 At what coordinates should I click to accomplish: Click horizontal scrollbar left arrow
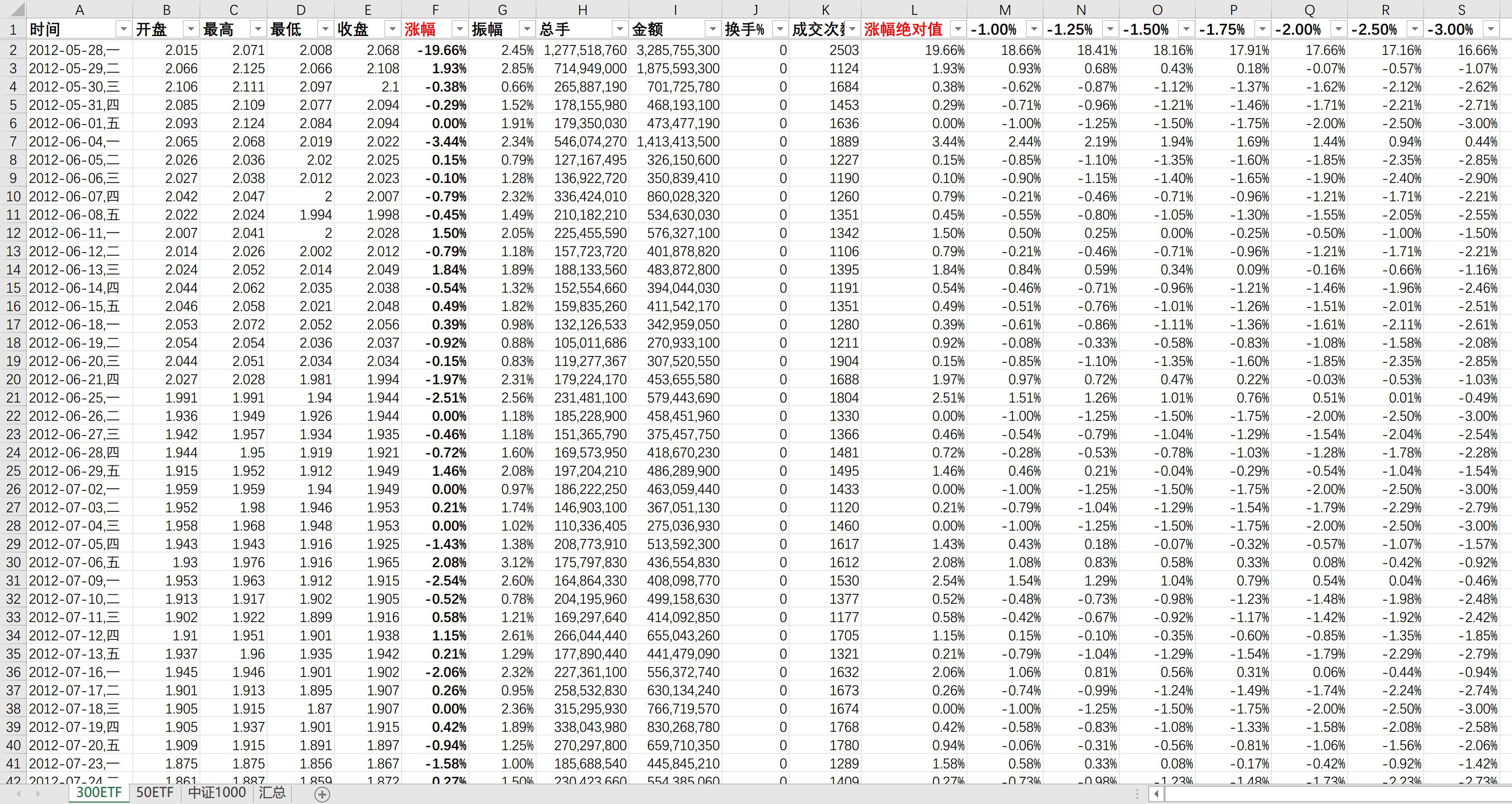click(x=1156, y=794)
